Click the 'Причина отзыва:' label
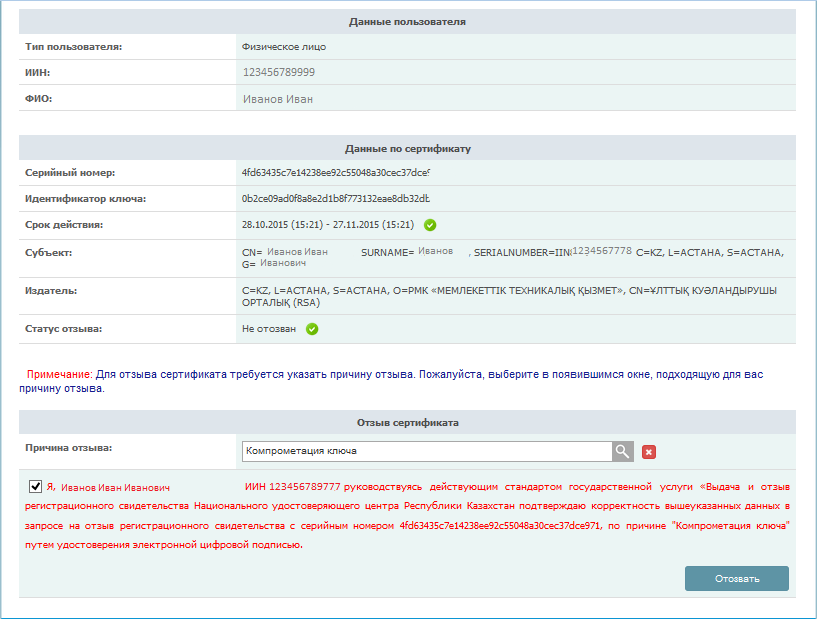The width and height of the screenshot is (817, 619). tap(69, 447)
